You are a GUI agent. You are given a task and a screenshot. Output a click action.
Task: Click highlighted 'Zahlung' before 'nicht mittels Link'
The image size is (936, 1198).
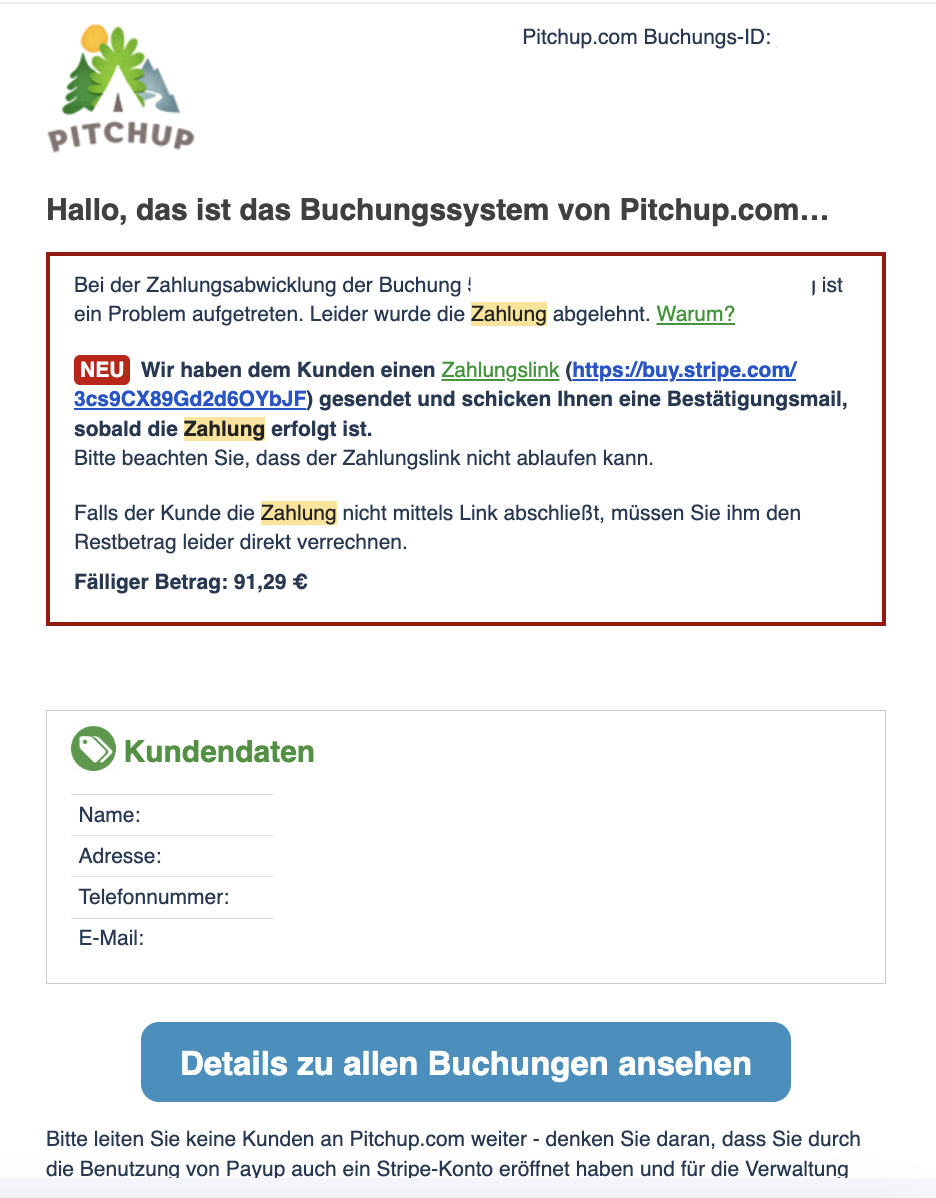click(x=298, y=513)
